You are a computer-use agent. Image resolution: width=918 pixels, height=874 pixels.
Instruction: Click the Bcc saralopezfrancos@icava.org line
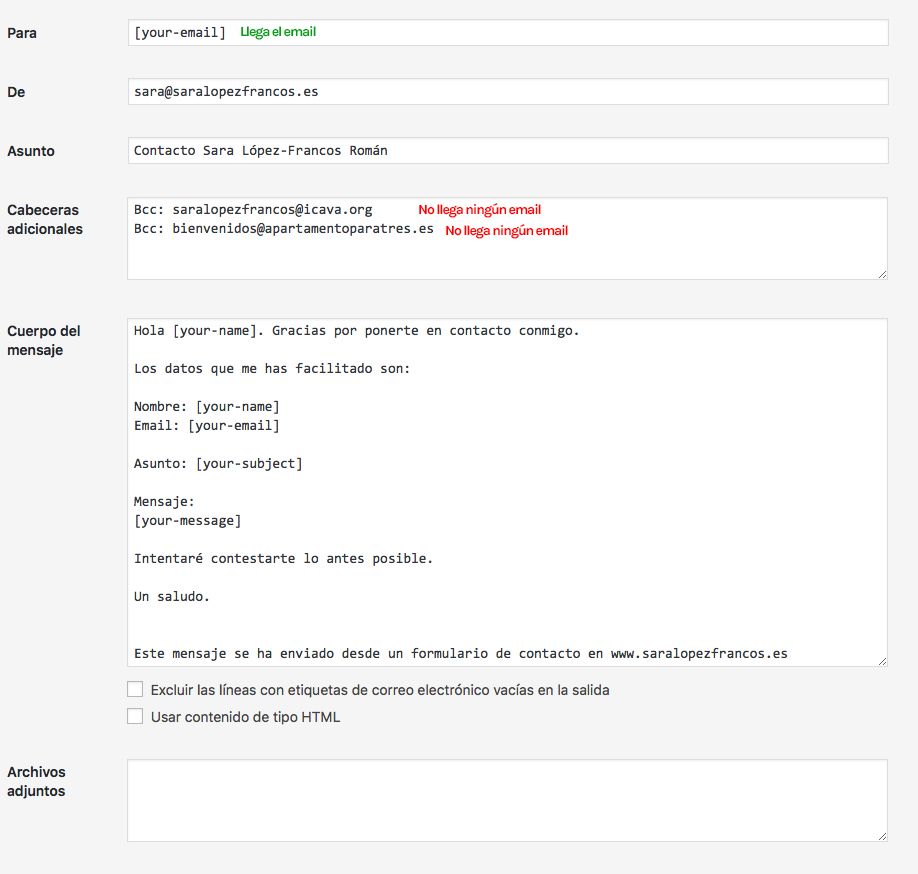tap(253, 210)
